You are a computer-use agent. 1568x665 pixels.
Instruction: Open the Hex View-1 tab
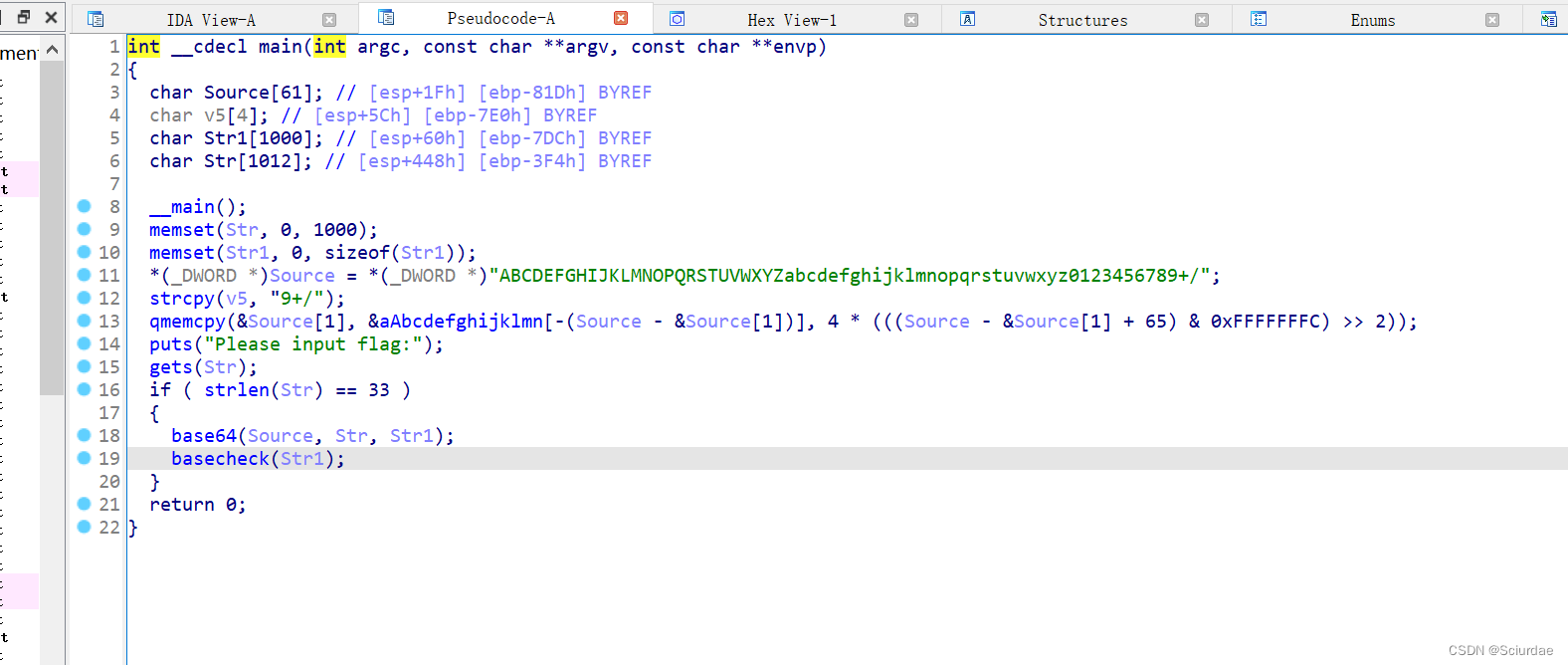click(792, 20)
